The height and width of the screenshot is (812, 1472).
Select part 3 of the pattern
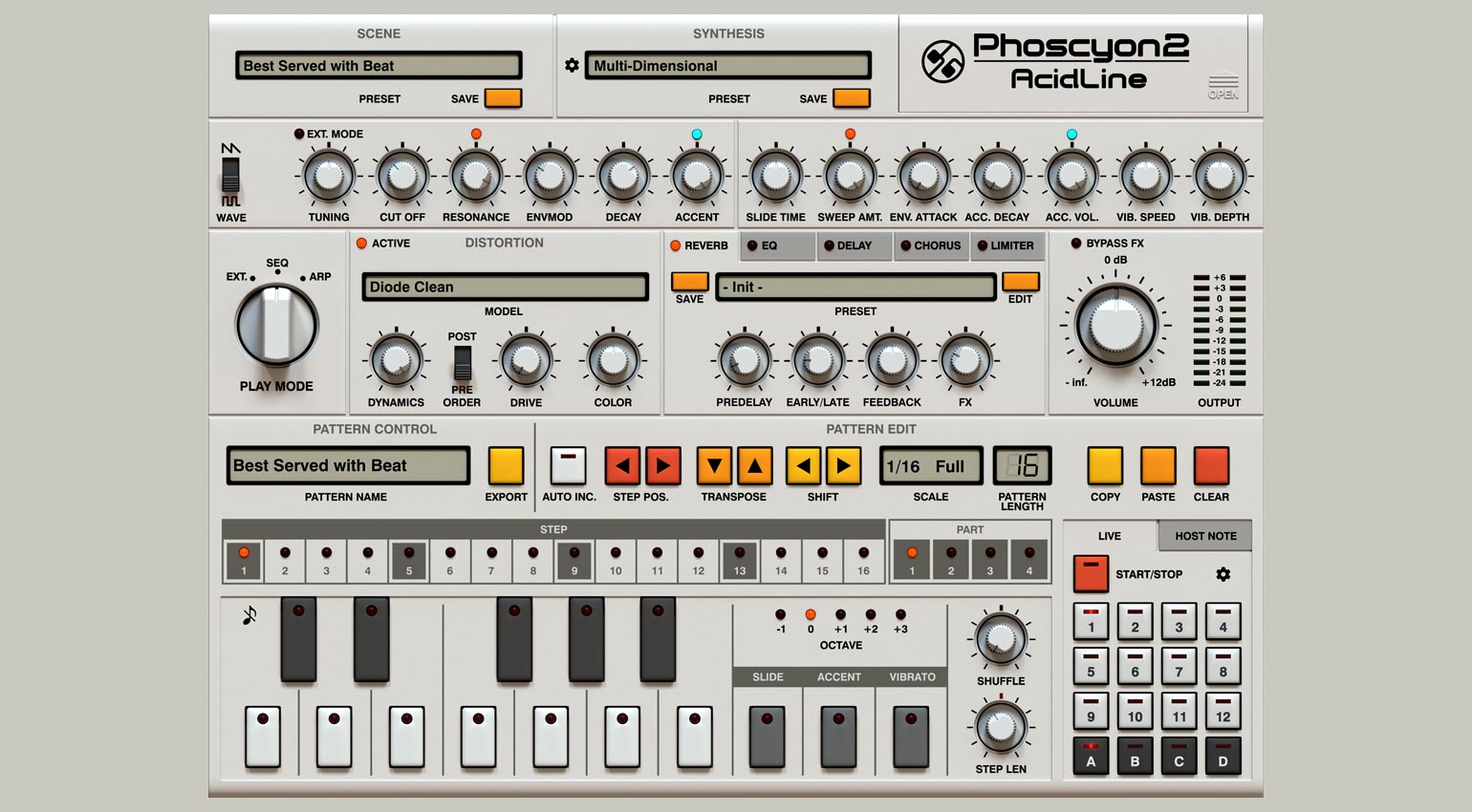point(989,561)
